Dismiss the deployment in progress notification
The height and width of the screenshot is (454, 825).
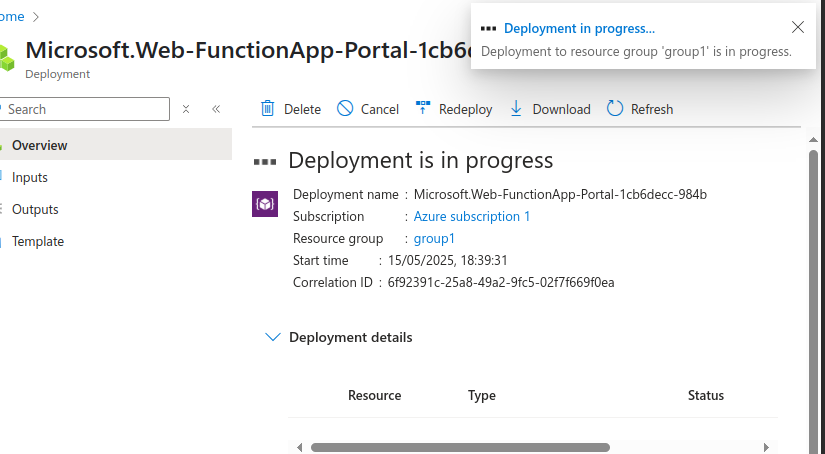[797, 28]
